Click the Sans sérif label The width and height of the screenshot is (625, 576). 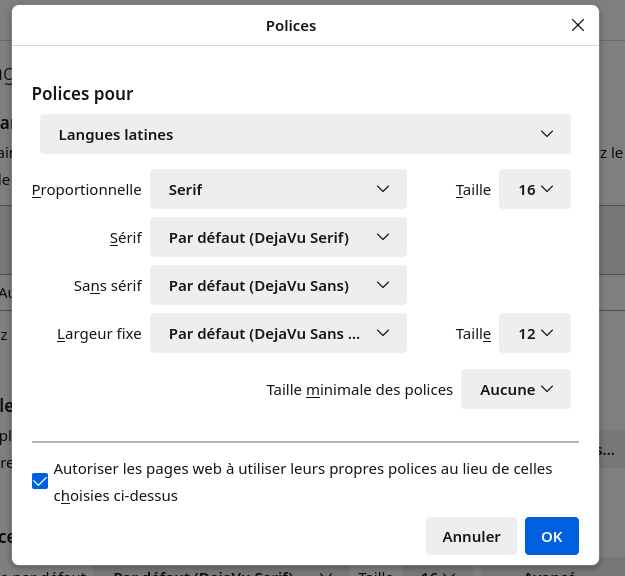(x=108, y=286)
